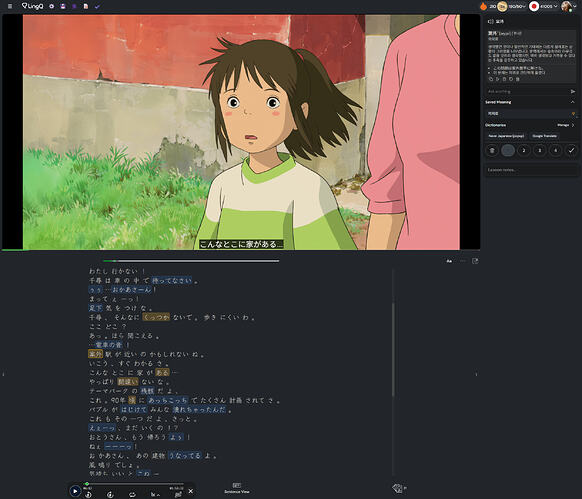Click the video subtitle こんなとこに家がある
Screen dimensions: 582x499
click(x=241, y=244)
